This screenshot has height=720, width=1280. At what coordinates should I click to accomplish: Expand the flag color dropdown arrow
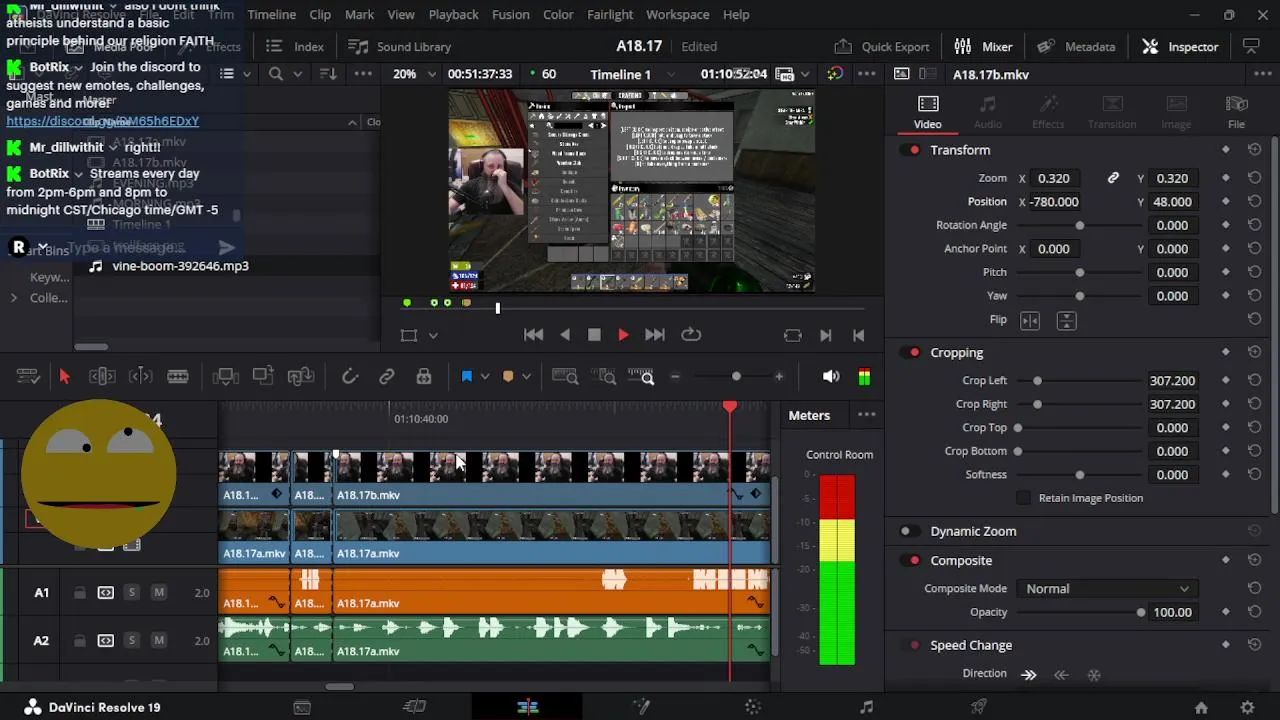pos(485,377)
